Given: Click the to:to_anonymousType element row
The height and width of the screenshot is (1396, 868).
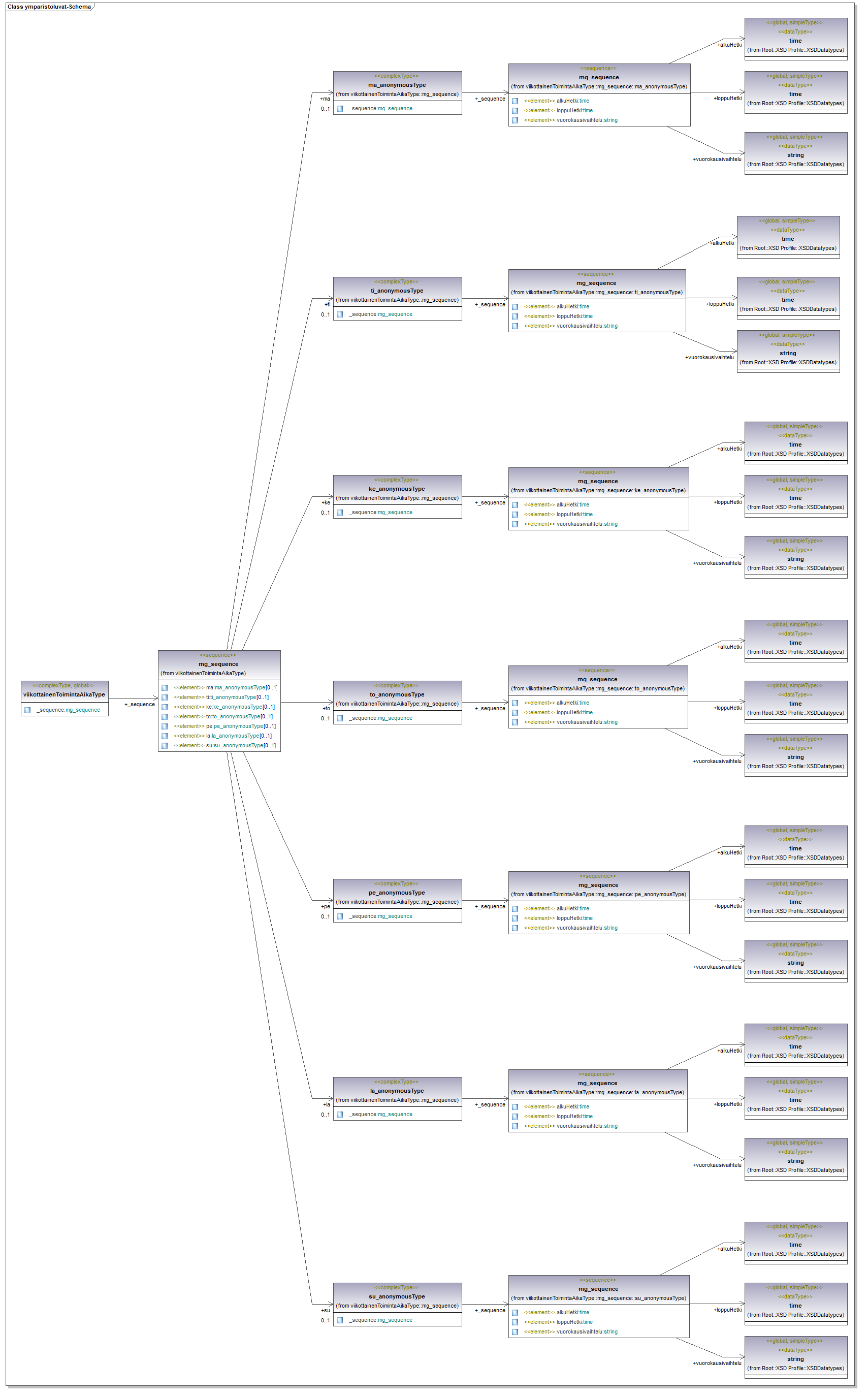Looking at the screenshot, I should 224,716.
